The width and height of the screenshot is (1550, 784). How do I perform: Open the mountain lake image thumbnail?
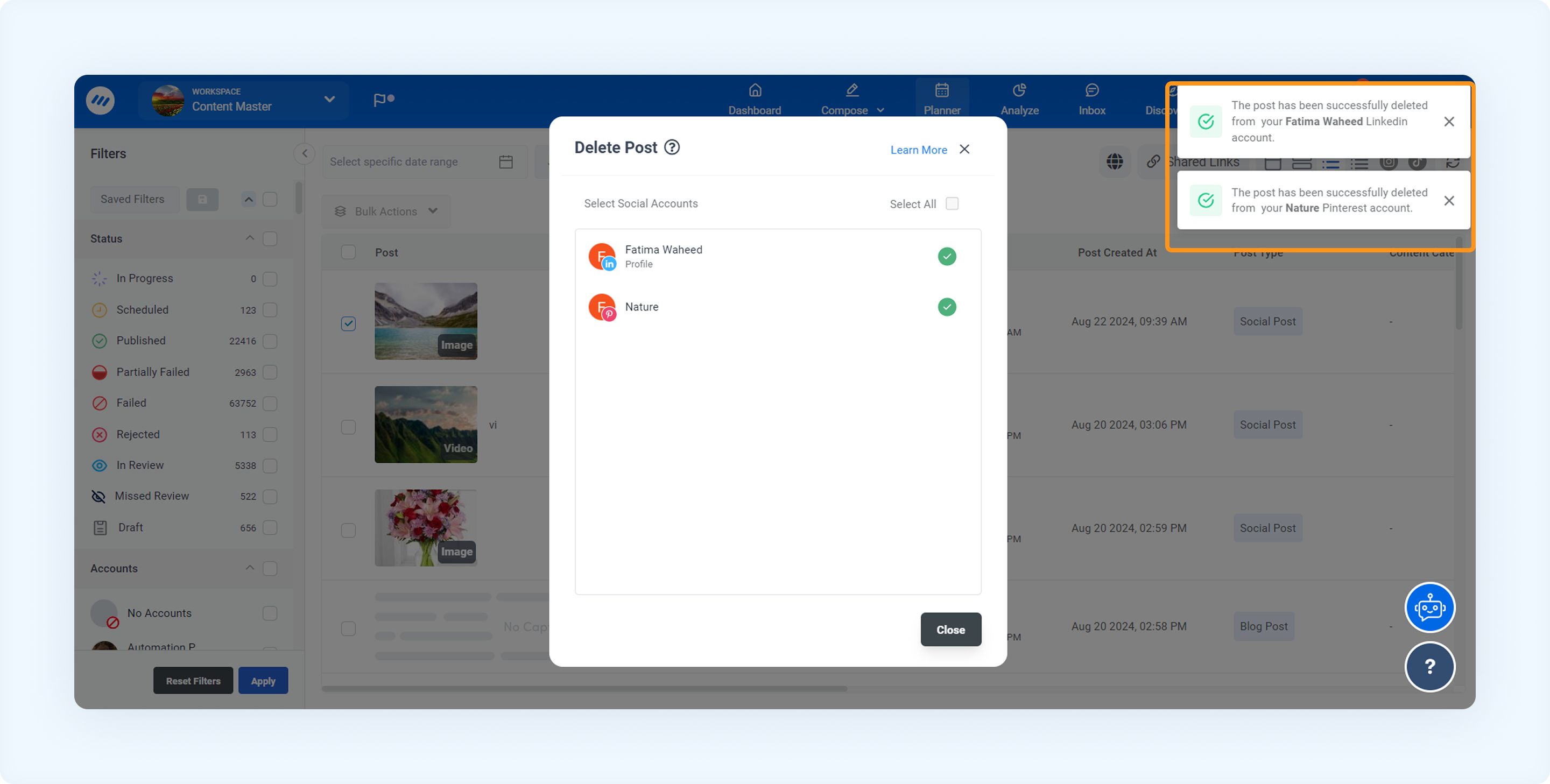426,321
